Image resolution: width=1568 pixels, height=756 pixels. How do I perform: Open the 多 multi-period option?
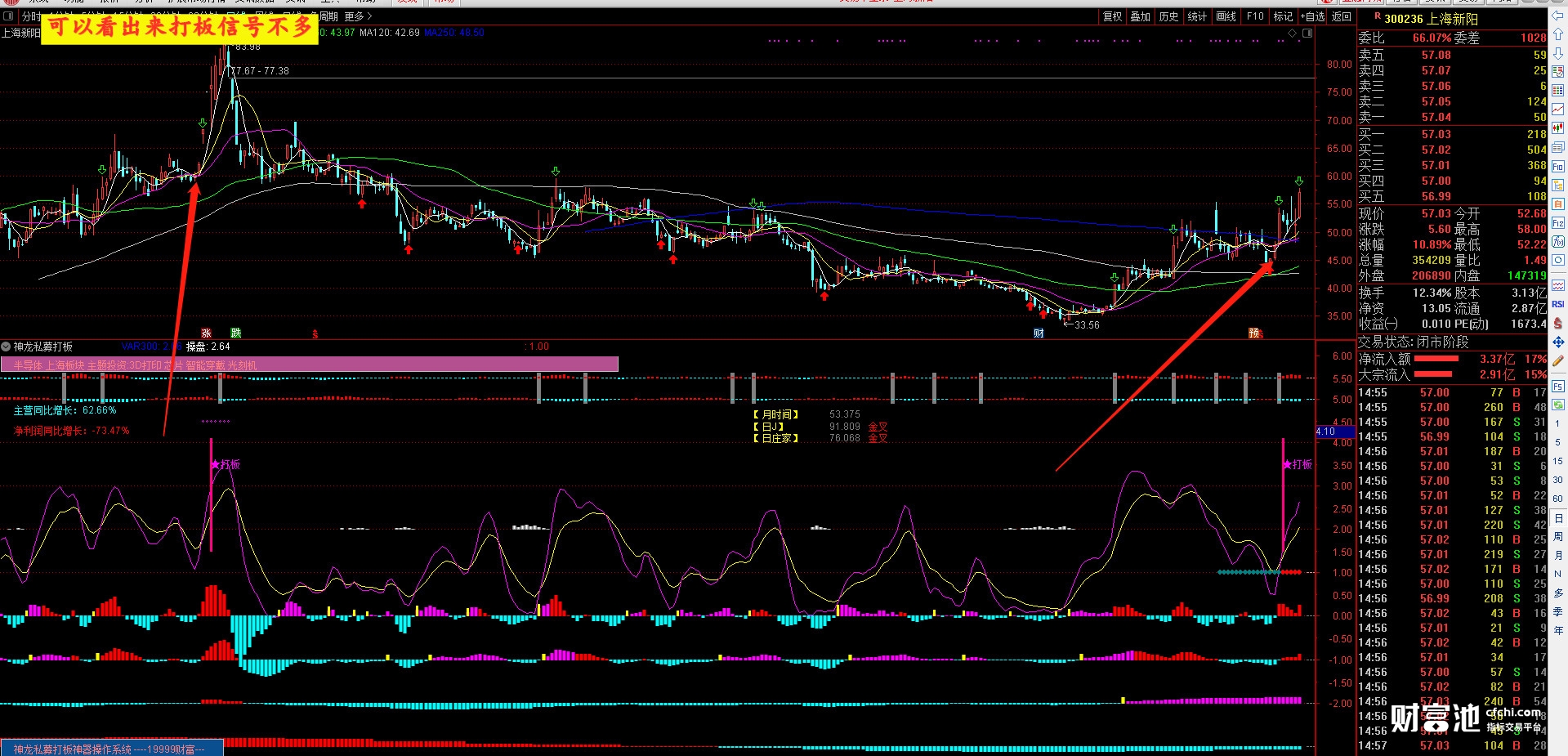(x=1558, y=593)
